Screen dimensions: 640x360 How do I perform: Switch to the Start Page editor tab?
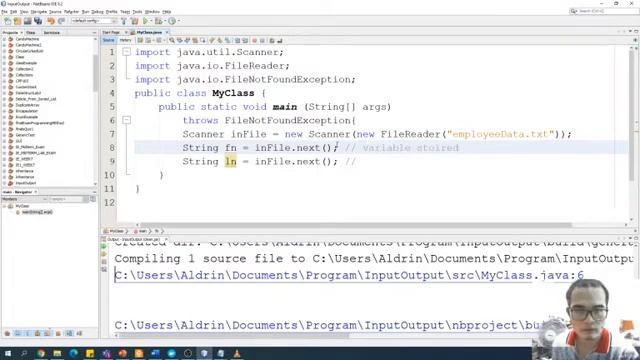tap(111, 32)
